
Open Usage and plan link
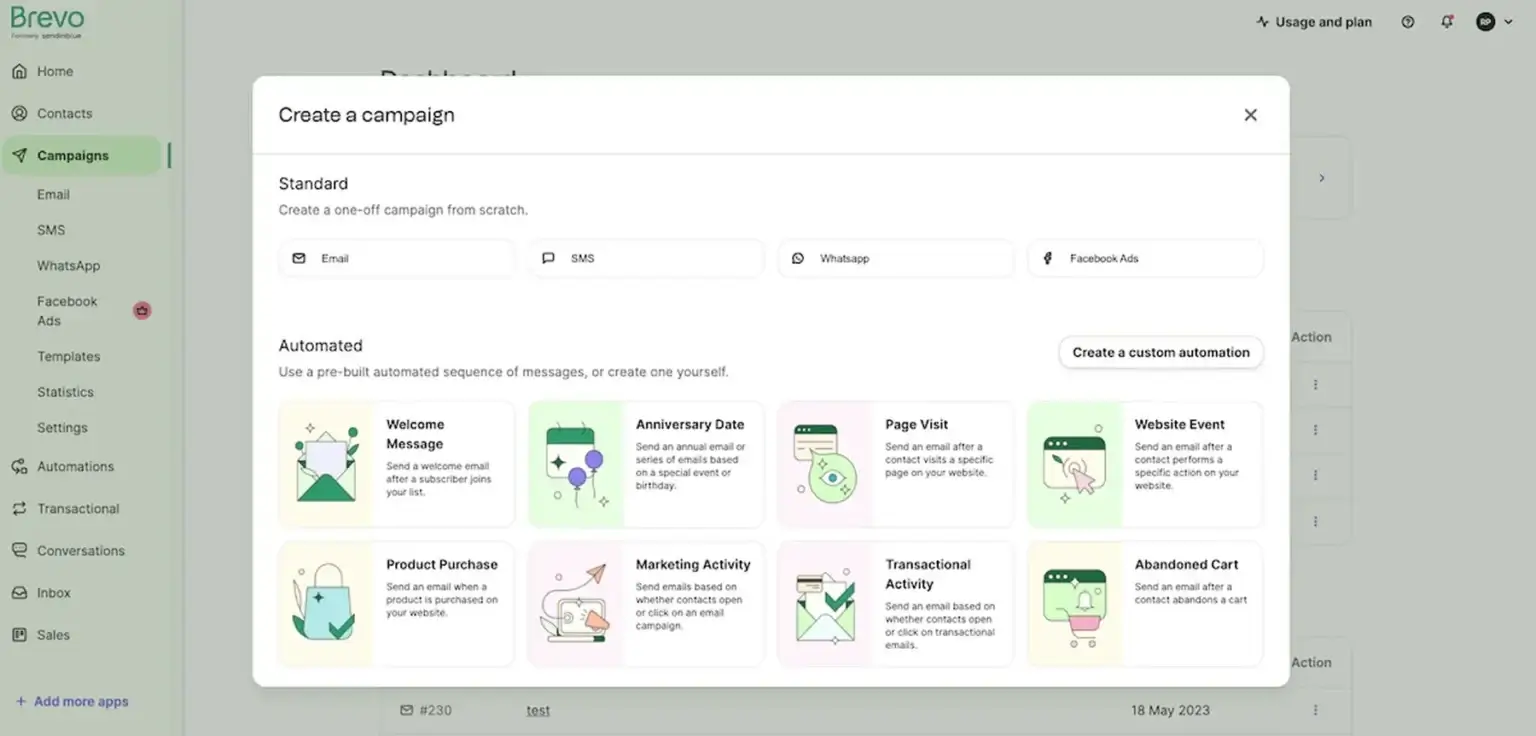1314,22
